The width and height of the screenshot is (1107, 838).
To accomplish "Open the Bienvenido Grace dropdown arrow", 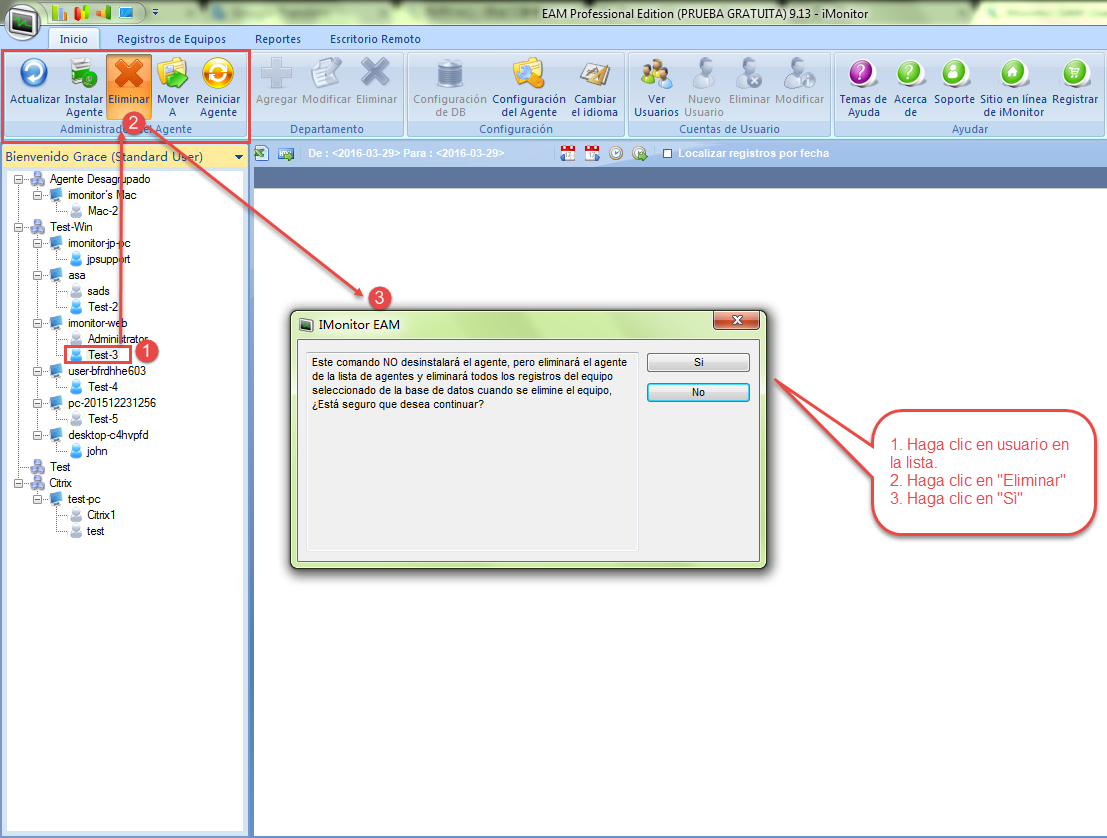I will pyautogui.click(x=239, y=157).
